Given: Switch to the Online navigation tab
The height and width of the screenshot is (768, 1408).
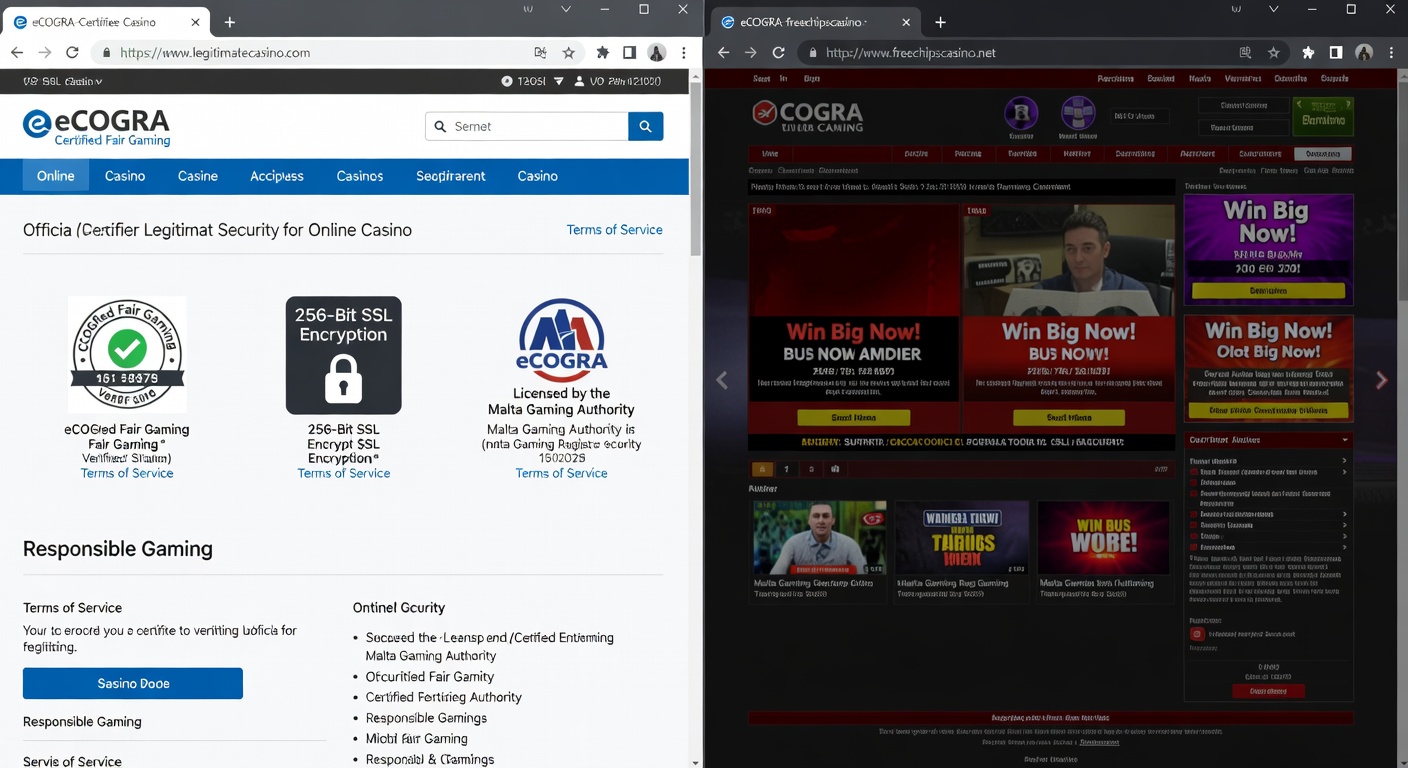Looking at the screenshot, I should [x=55, y=176].
